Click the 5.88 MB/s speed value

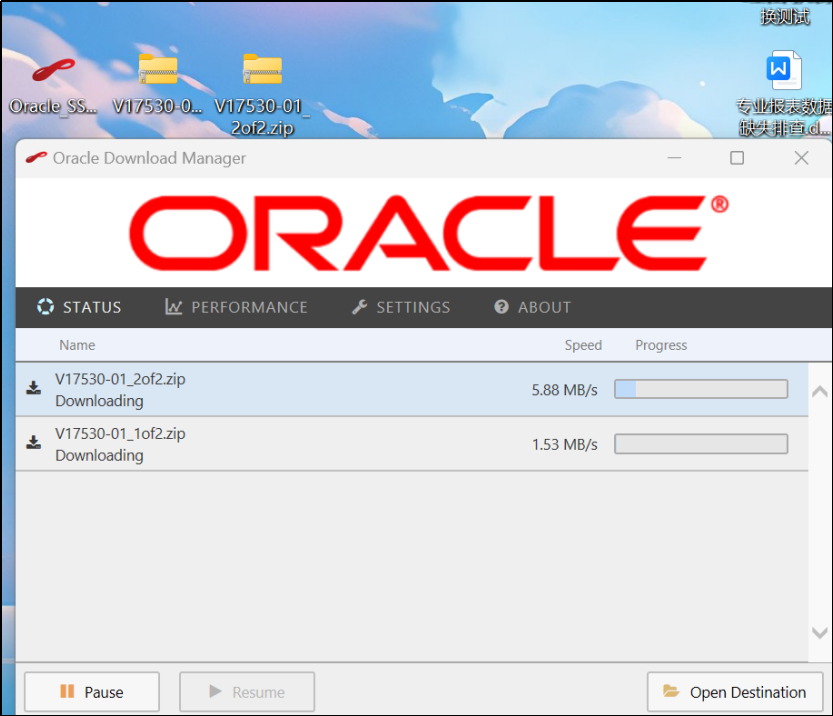(x=564, y=390)
